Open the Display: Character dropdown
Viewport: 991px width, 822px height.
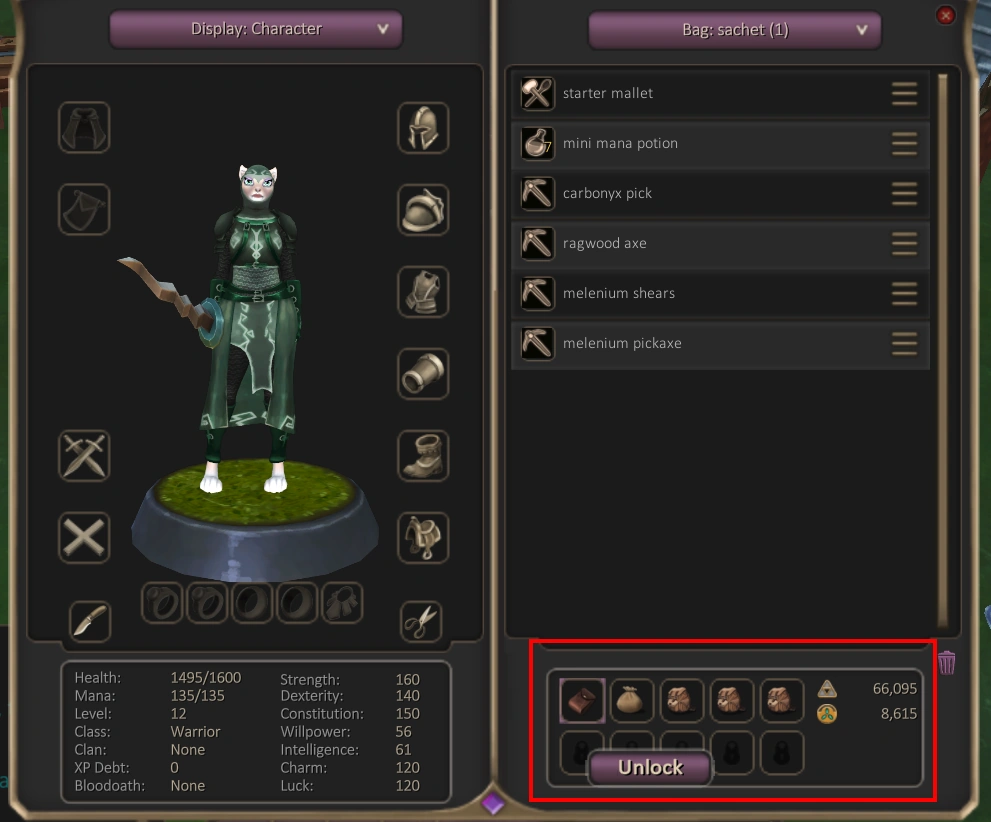(x=256, y=29)
